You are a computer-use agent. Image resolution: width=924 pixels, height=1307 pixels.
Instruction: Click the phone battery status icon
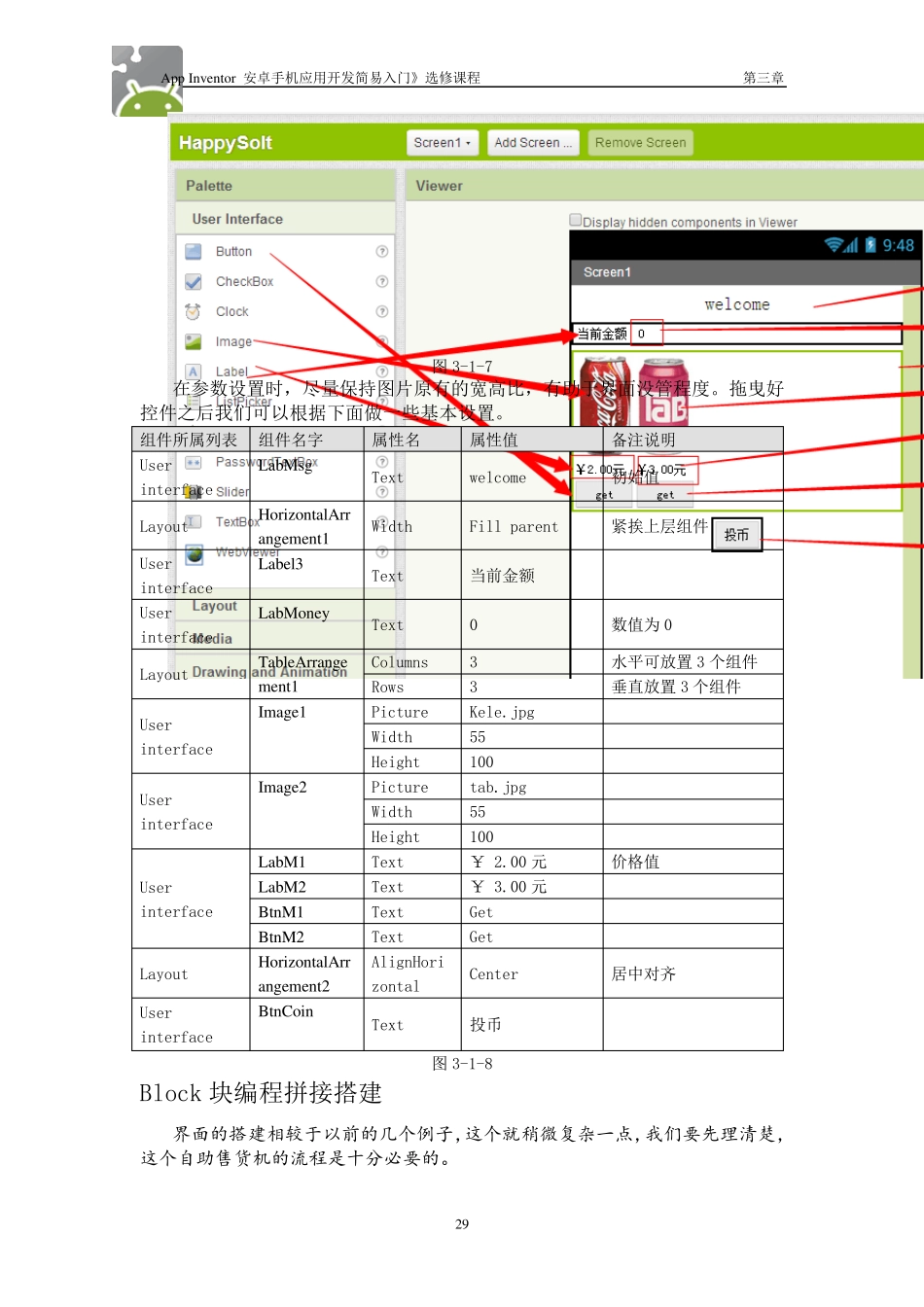[871, 245]
